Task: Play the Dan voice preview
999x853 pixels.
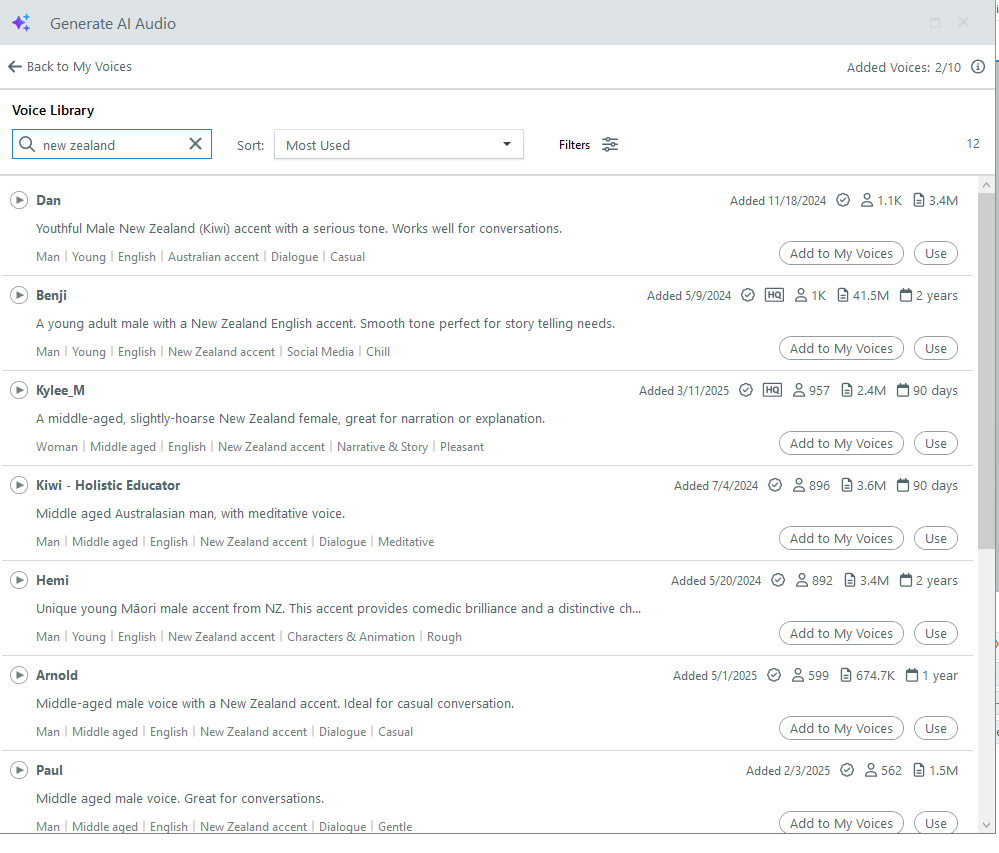Action: 19,200
